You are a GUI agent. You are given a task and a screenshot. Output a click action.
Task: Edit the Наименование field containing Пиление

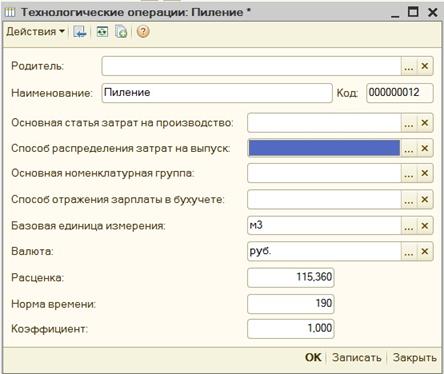tap(217, 93)
